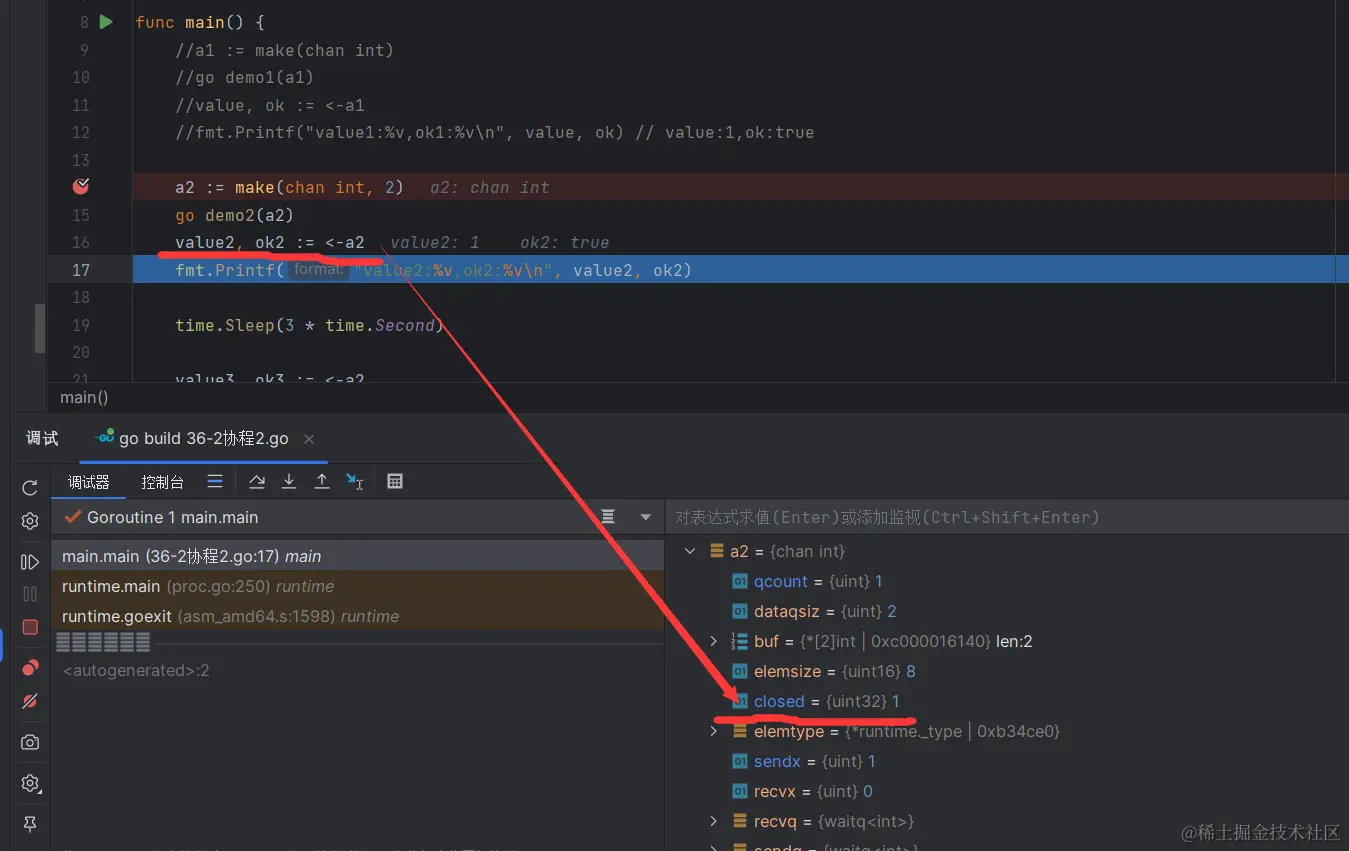Expand the elemtype variable node
Screen dimensions: 1349x851
coord(713,731)
